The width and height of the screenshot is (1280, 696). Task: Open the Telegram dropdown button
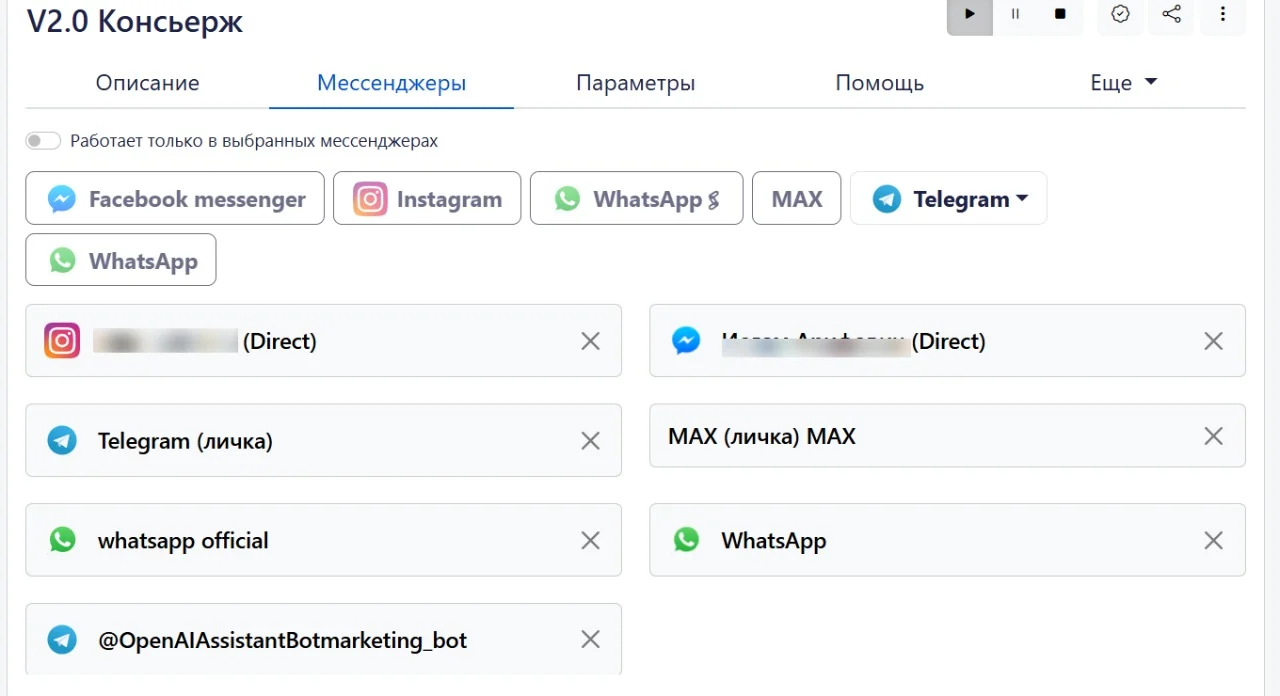[x=948, y=199]
